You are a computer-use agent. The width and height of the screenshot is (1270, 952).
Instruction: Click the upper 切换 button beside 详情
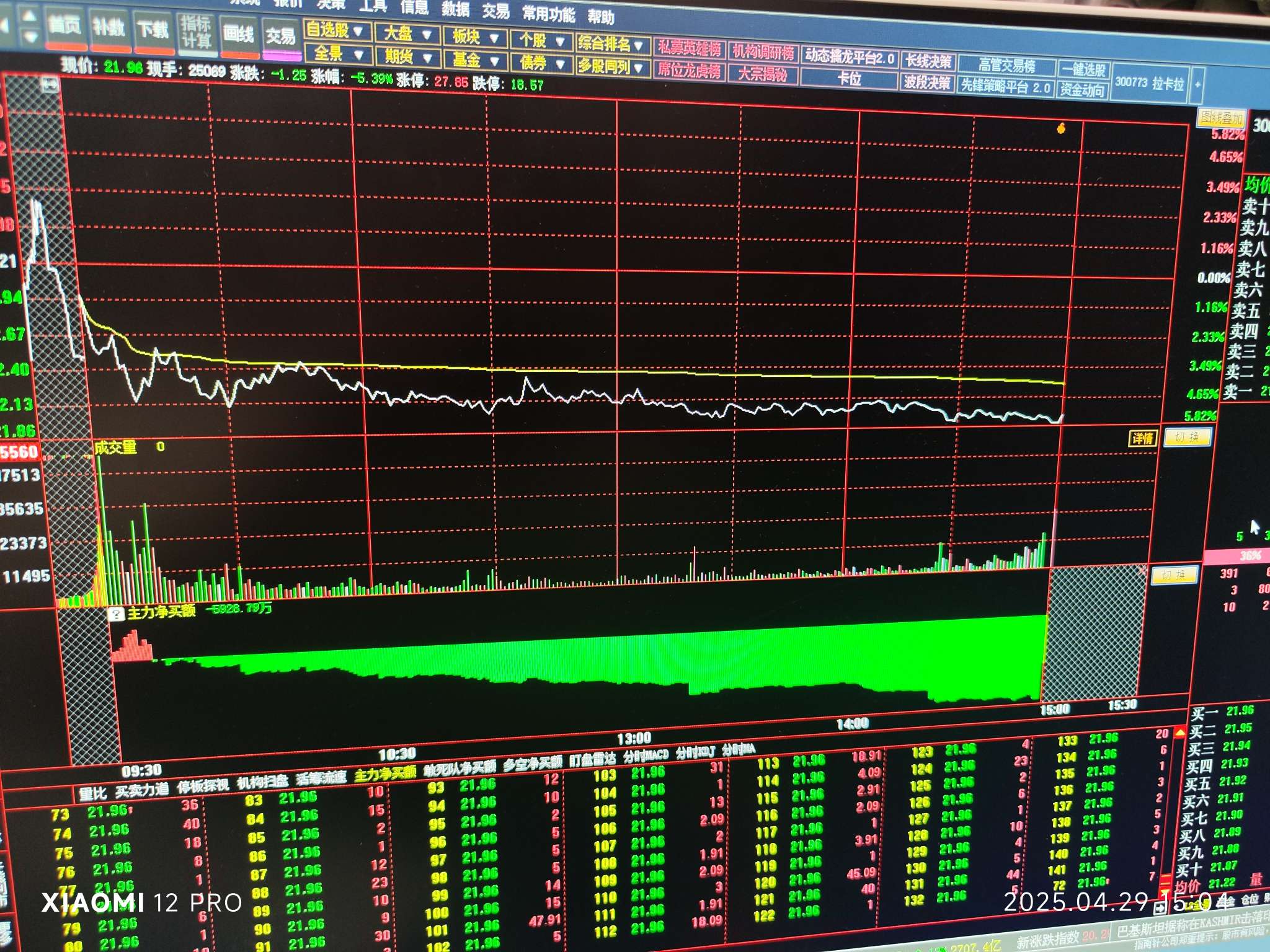[x=1187, y=437]
